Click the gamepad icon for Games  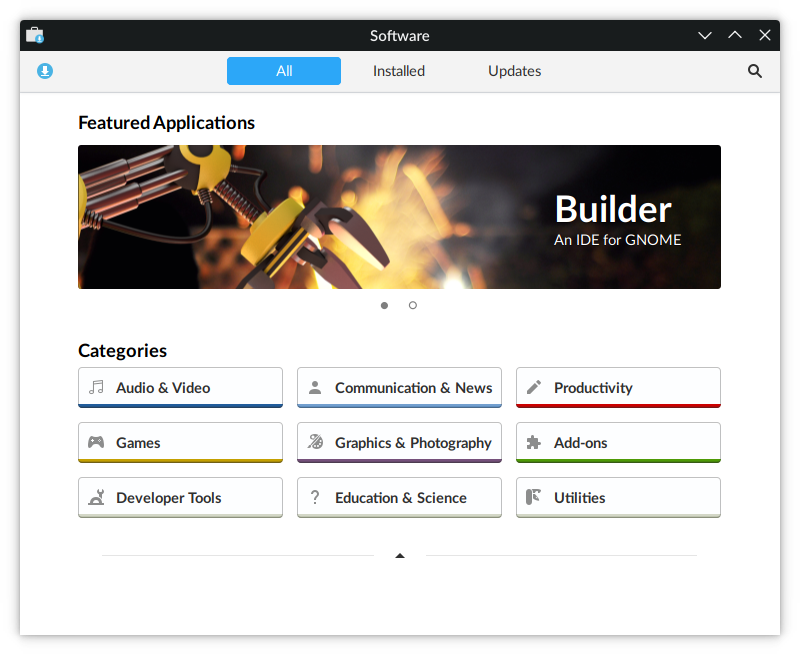(96, 442)
